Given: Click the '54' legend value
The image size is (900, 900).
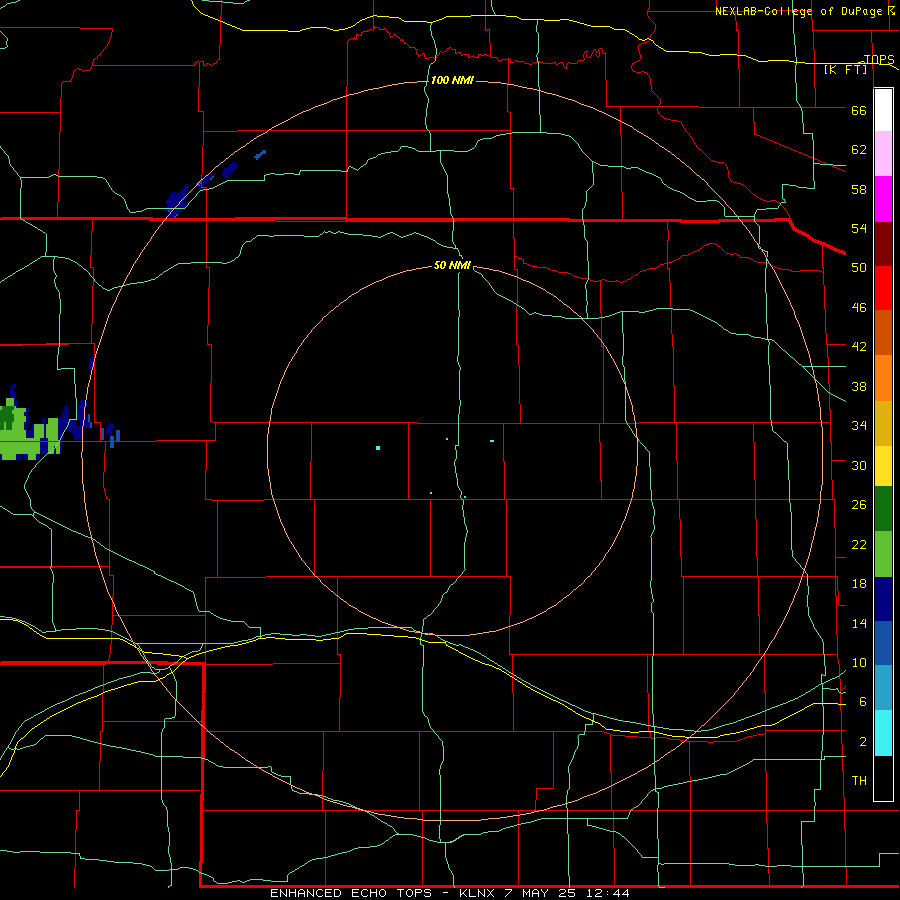Looking at the screenshot, I should (x=859, y=228).
